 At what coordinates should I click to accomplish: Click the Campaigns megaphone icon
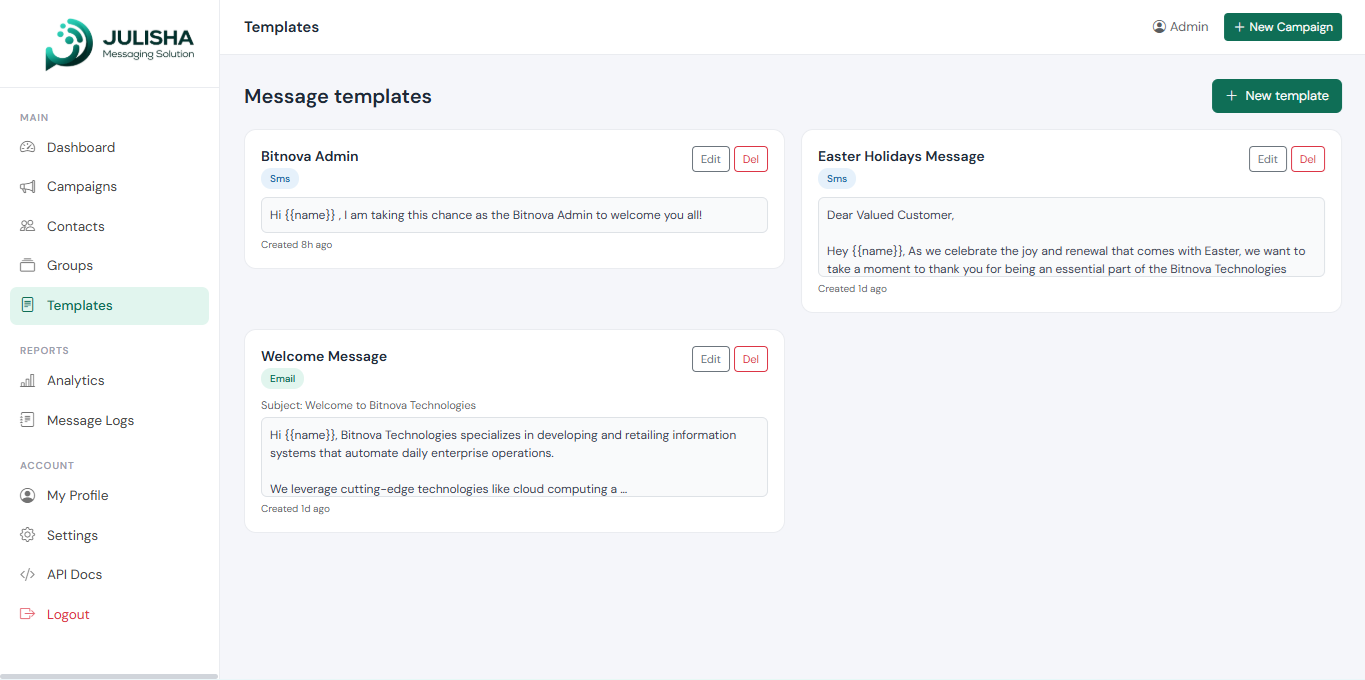point(28,187)
